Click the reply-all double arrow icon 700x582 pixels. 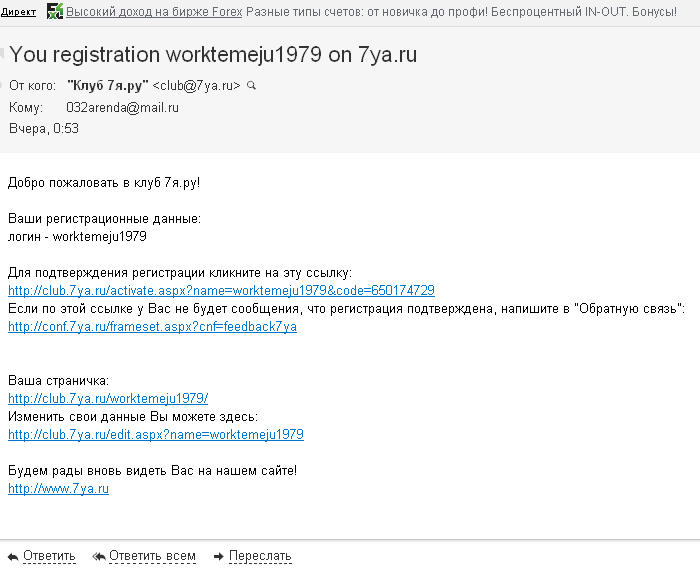coord(98,556)
